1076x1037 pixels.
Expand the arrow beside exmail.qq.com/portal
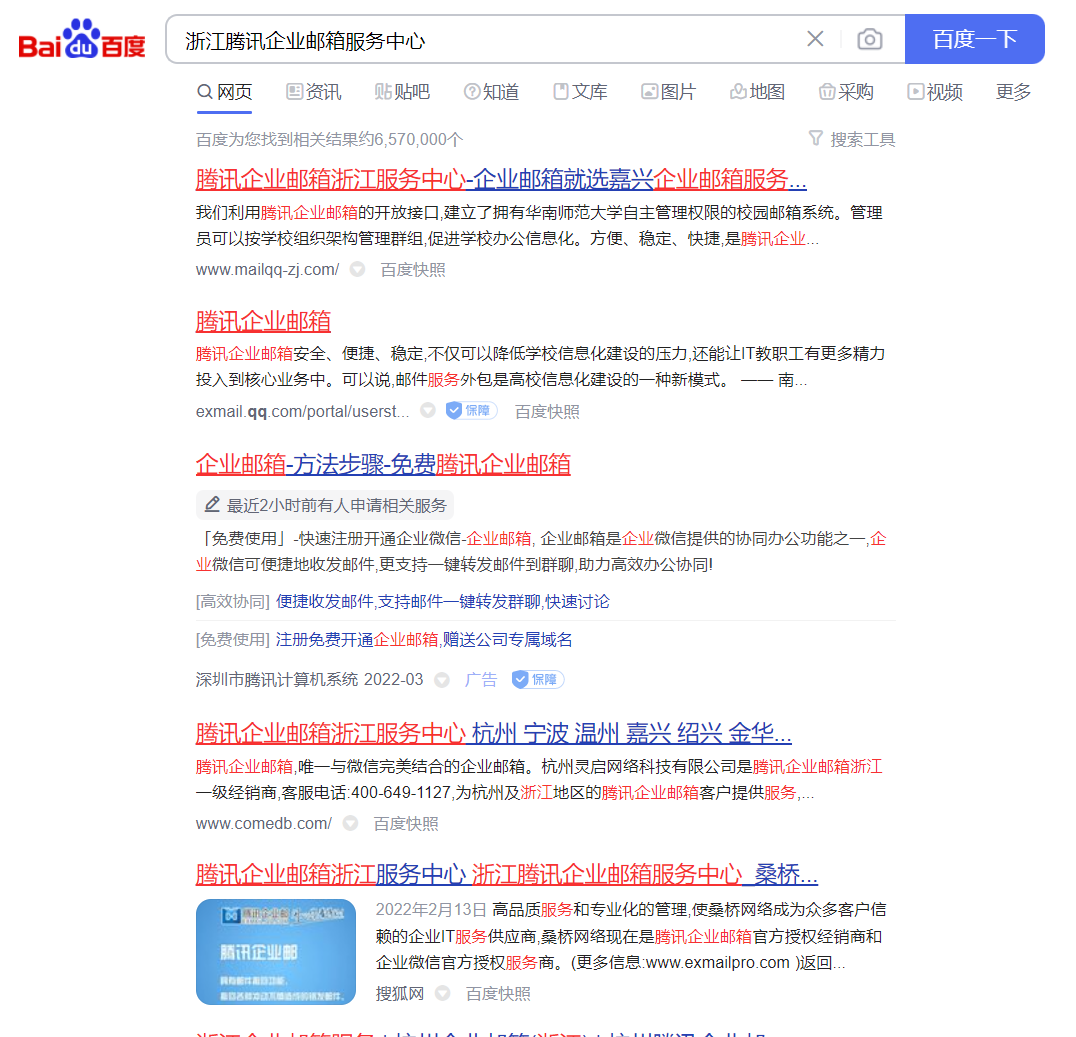coord(428,410)
